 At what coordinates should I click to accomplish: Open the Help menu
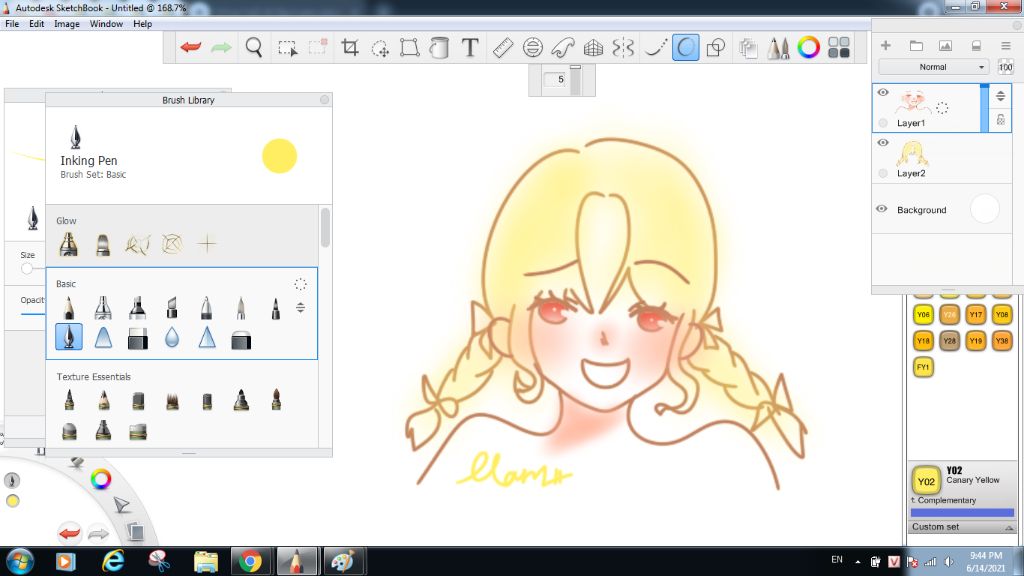click(142, 24)
